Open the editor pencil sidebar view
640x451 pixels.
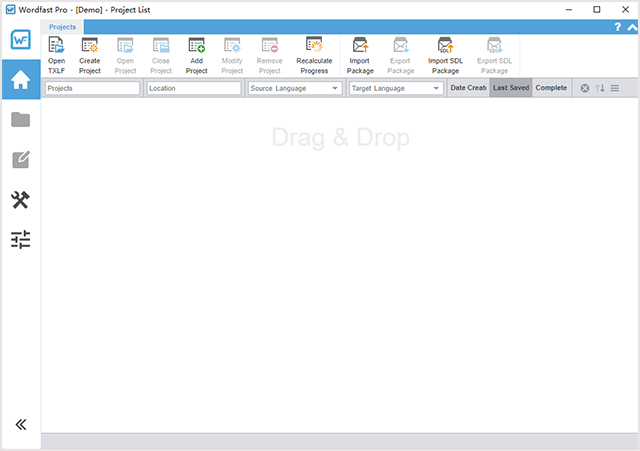[x=21, y=160]
